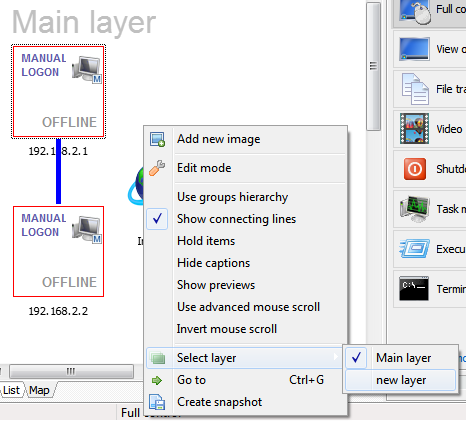Switch to new layer in submenu
Image resolution: width=466 pixels, height=421 pixels.
(400, 380)
